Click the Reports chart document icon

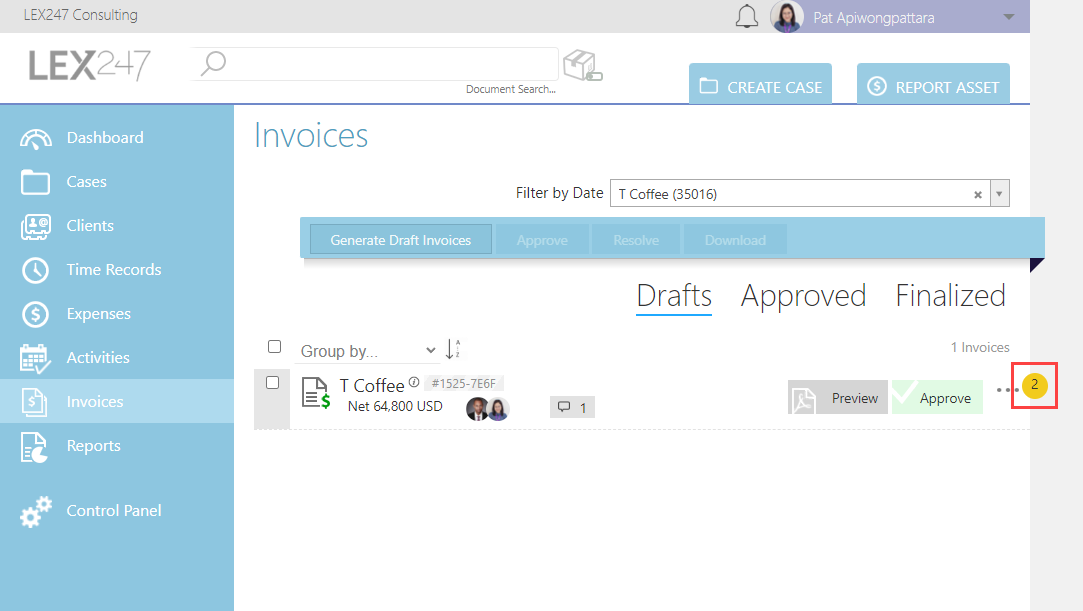(35, 447)
